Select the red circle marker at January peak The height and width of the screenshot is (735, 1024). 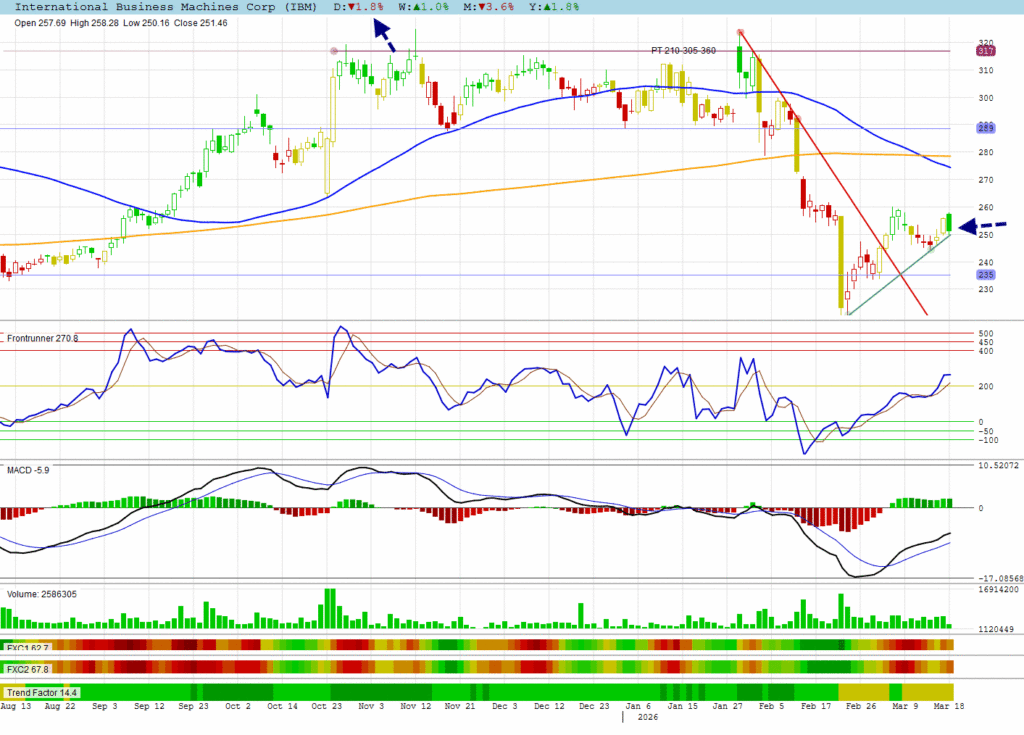point(740,32)
